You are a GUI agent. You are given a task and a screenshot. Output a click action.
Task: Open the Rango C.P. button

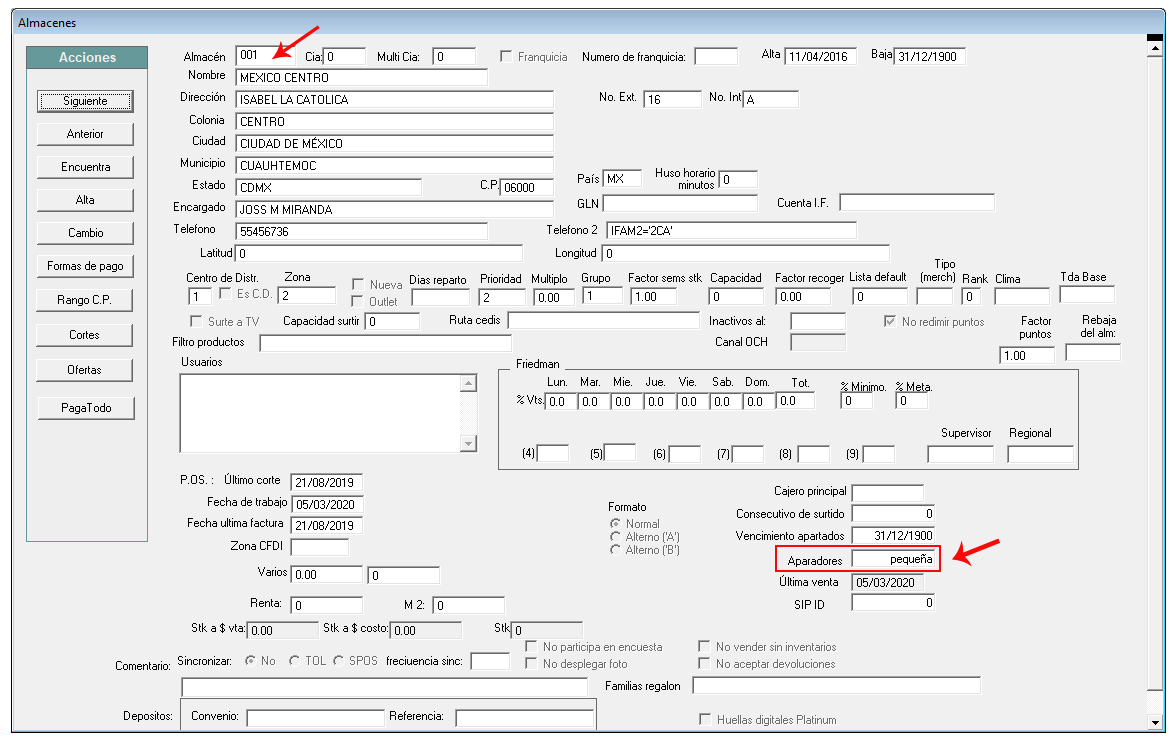point(85,300)
